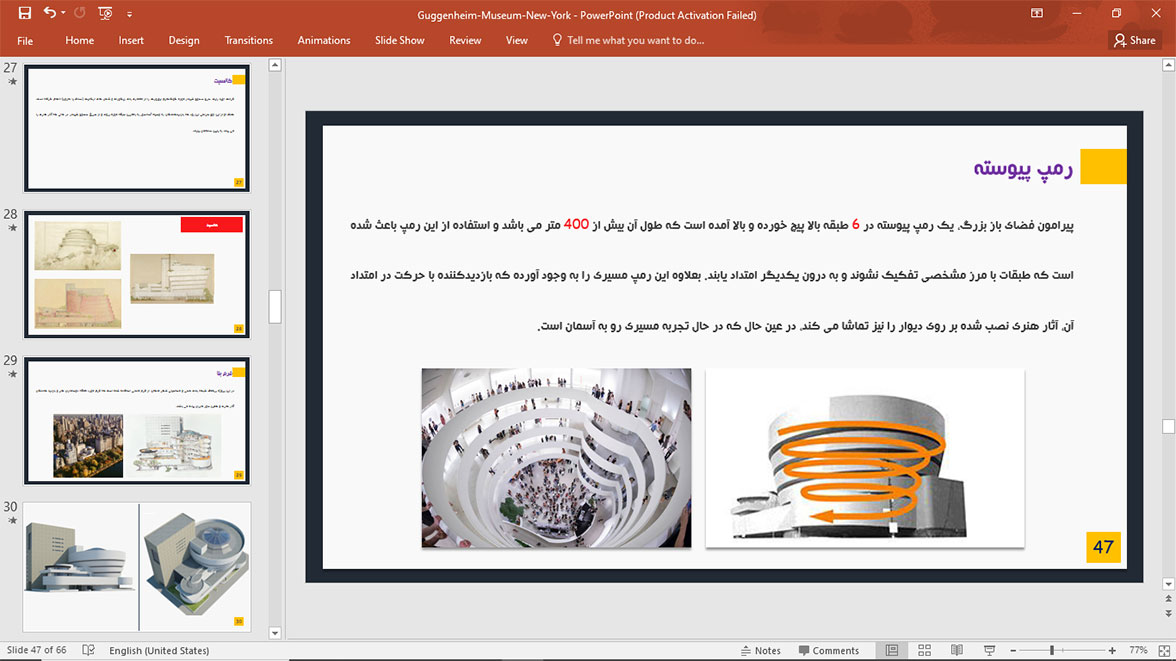Switch to Slide Sorter view

(924, 650)
